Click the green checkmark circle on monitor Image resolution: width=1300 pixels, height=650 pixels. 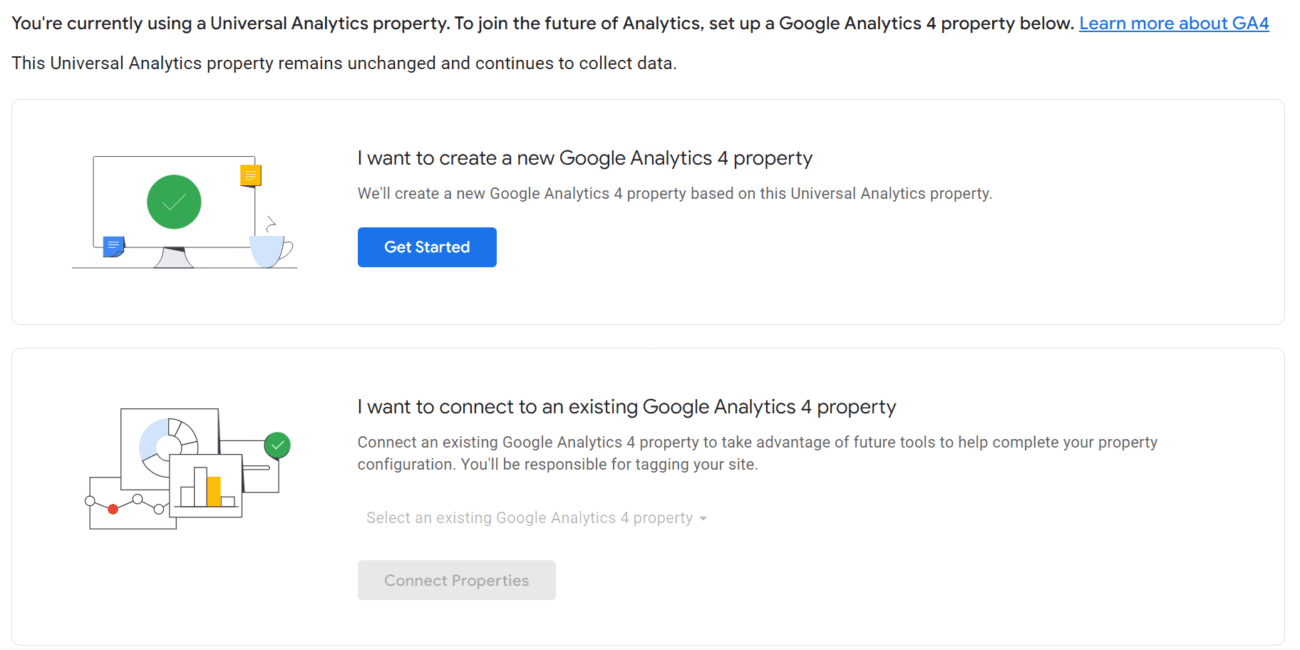(x=174, y=201)
